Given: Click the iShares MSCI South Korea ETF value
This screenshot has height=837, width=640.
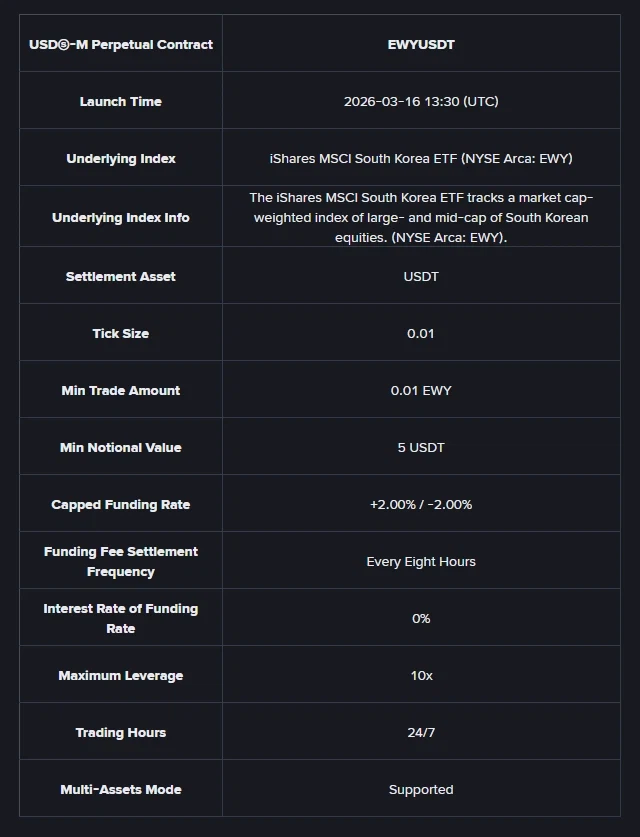Looking at the screenshot, I should tap(421, 158).
